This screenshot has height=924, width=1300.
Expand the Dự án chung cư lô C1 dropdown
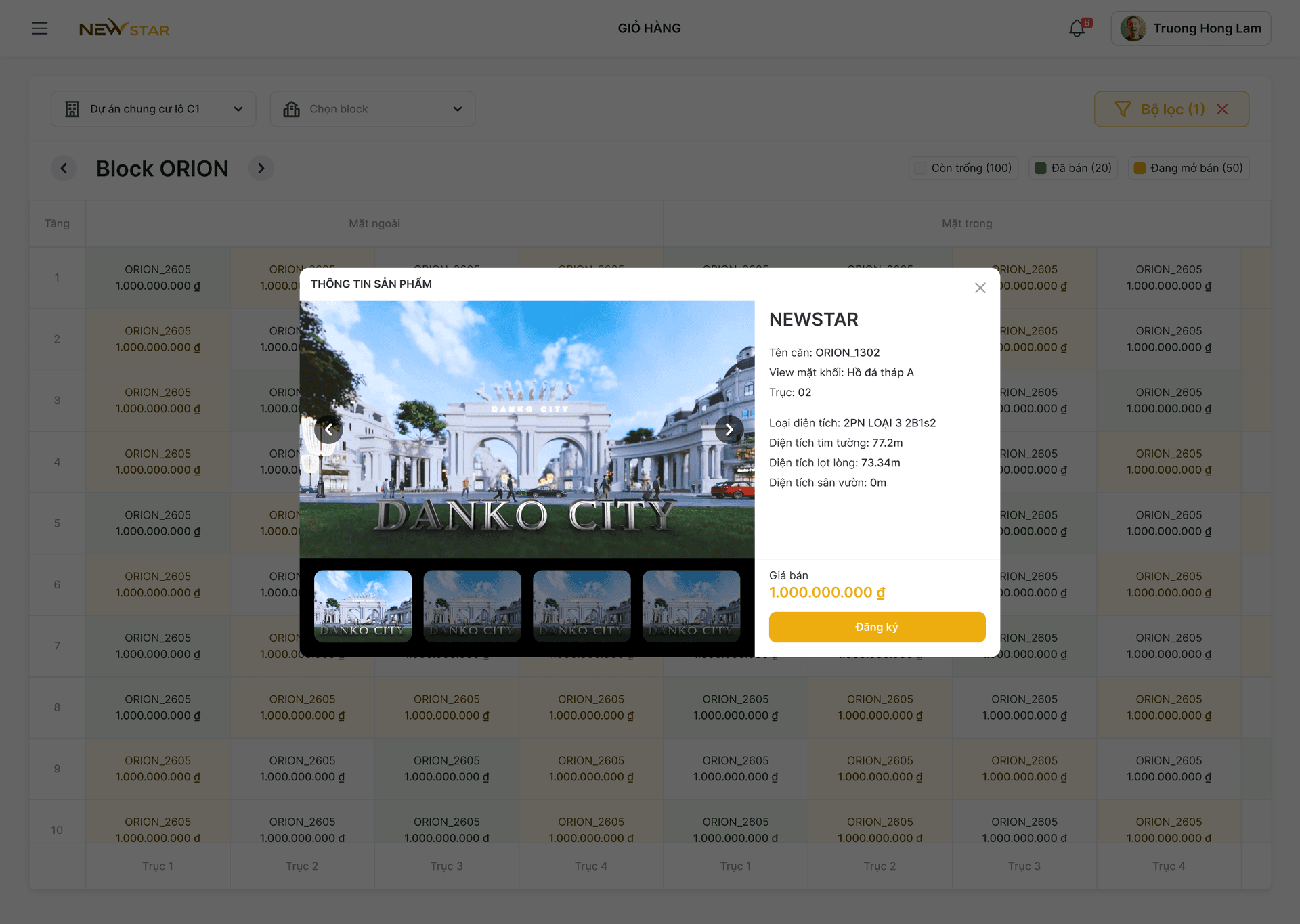[x=153, y=109]
